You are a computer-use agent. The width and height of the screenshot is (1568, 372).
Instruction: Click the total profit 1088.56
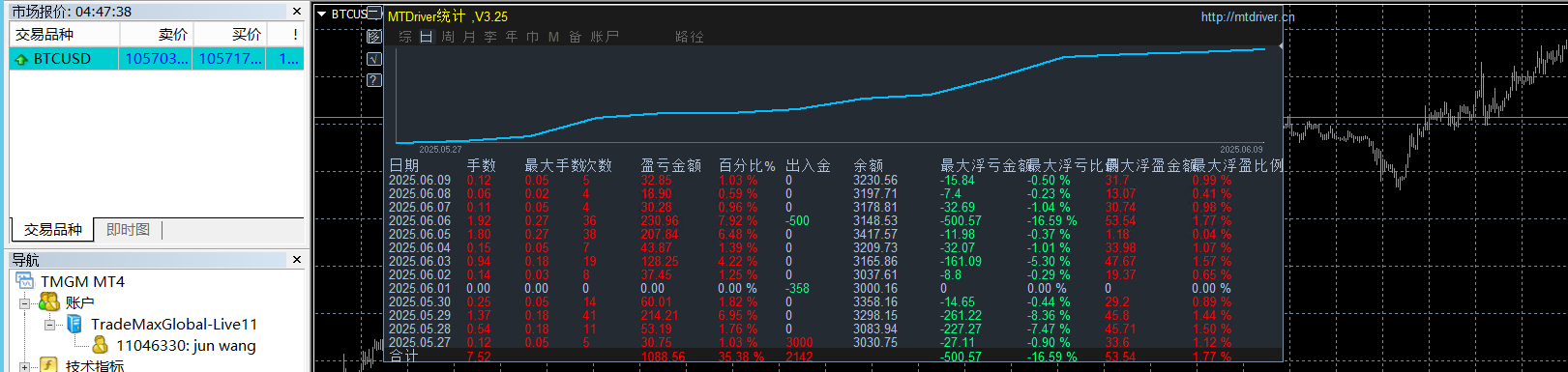[663, 357]
